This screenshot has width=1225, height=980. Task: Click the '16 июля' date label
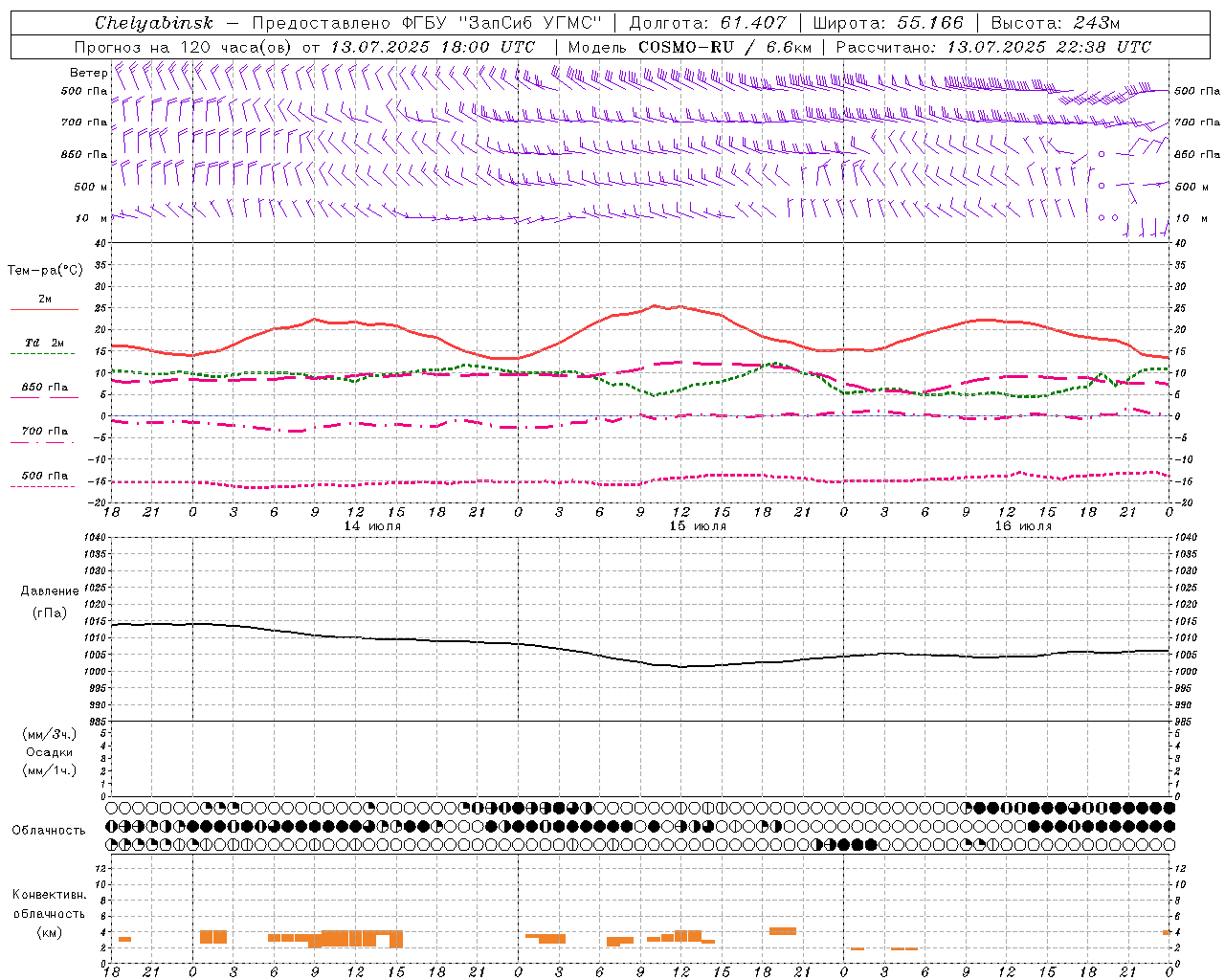1023,526
